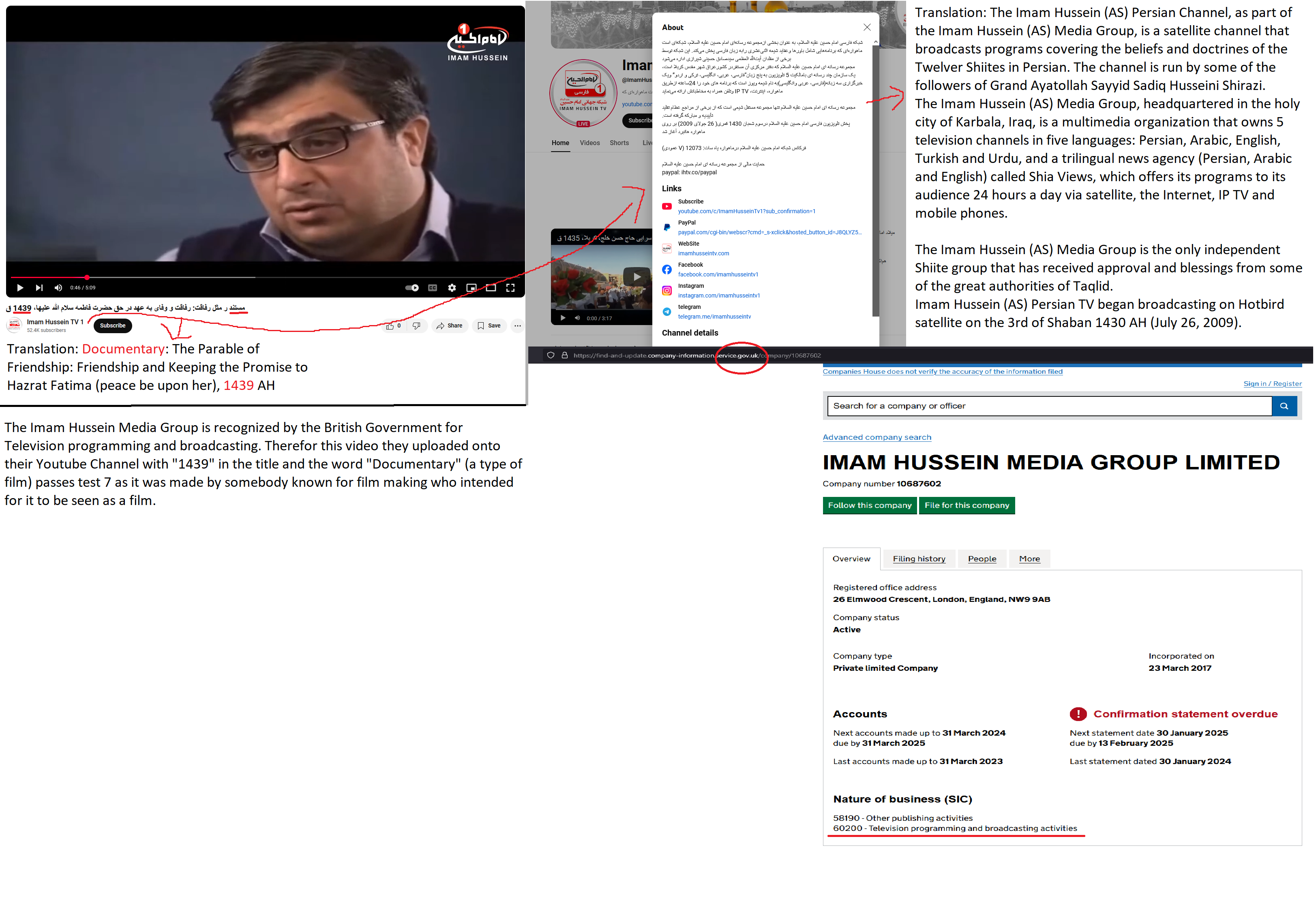Open facebook.com/imamhusseintv1 link

coord(718,275)
